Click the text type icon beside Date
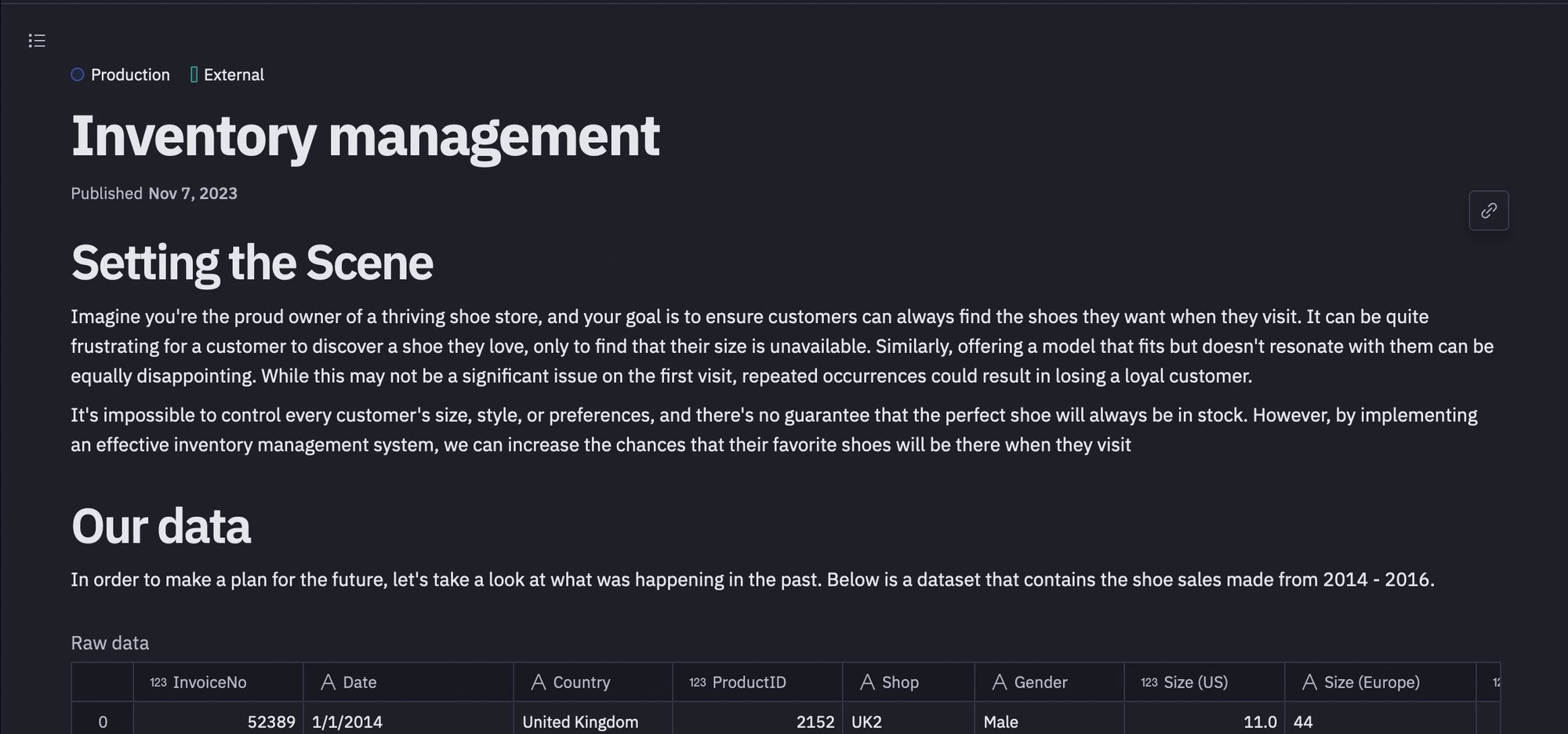1568x734 pixels. pyautogui.click(x=328, y=682)
